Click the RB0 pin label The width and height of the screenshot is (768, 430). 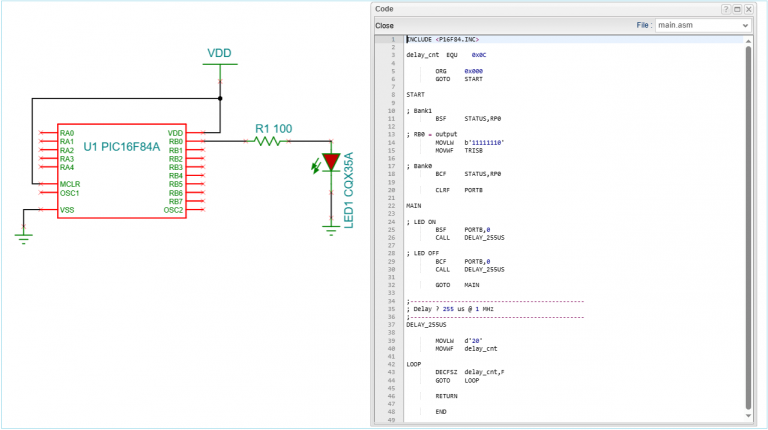click(x=176, y=142)
